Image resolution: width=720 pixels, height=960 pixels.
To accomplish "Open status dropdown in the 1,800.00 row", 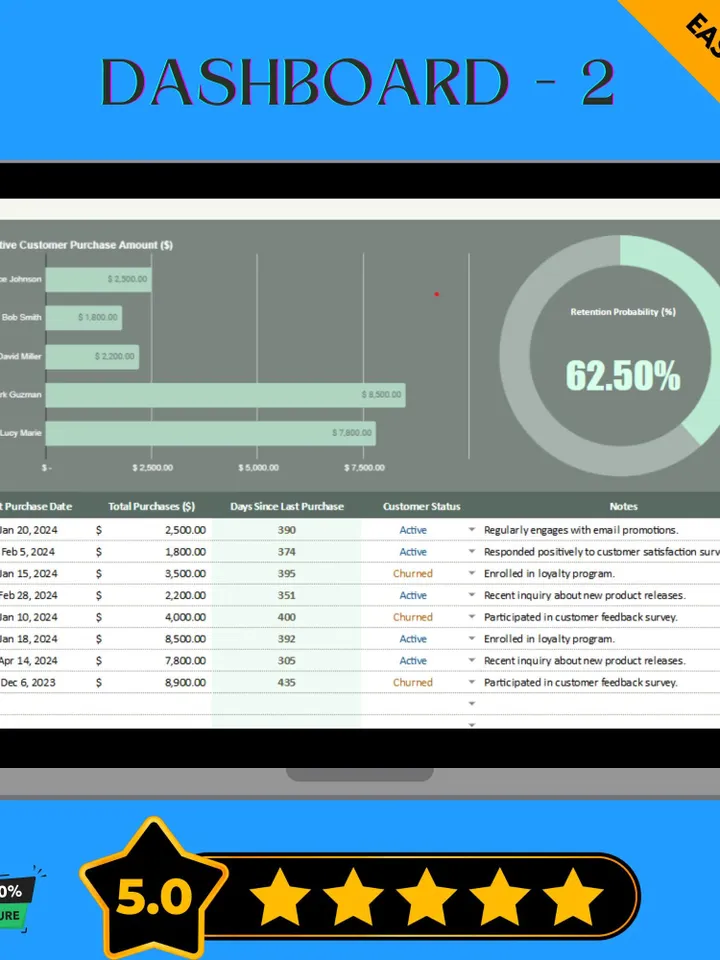I will pos(471,552).
